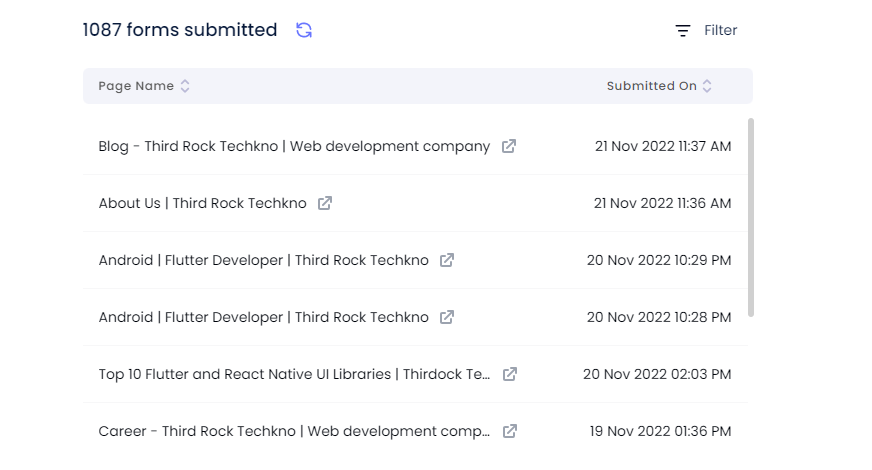Select the Blog - Third Rock Techkno entry
872x470 pixels.
[294, 146]
